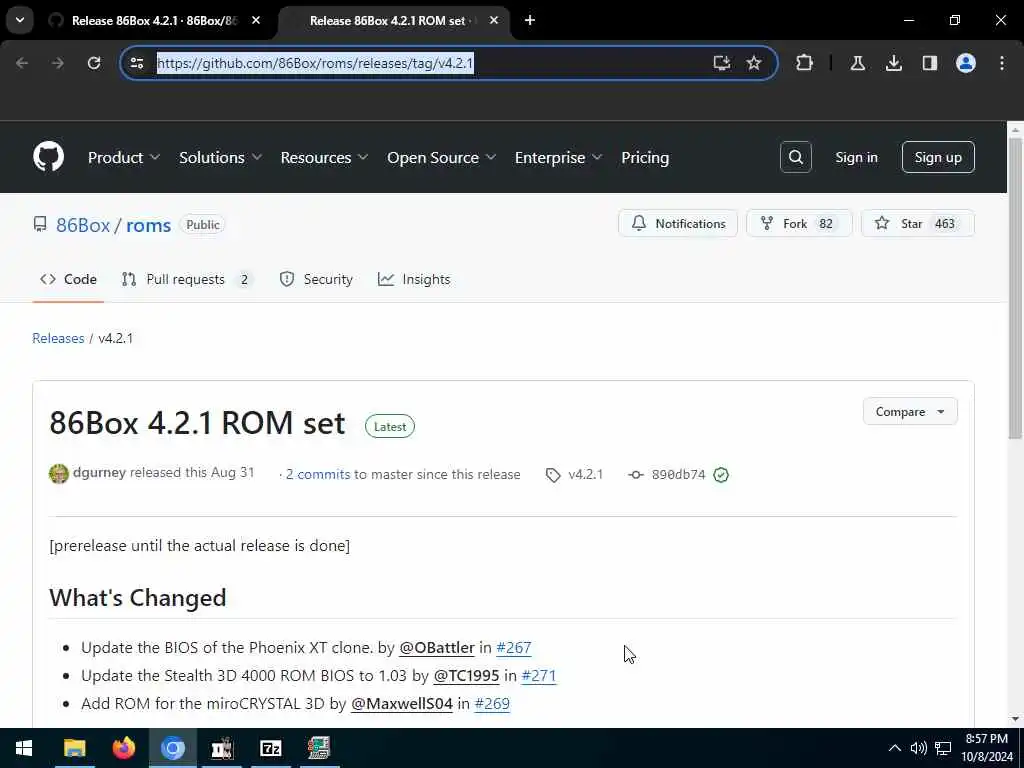Viewport: 1024px width, 768px height.
Task: Open pull request #267
Action: point(513,647)
